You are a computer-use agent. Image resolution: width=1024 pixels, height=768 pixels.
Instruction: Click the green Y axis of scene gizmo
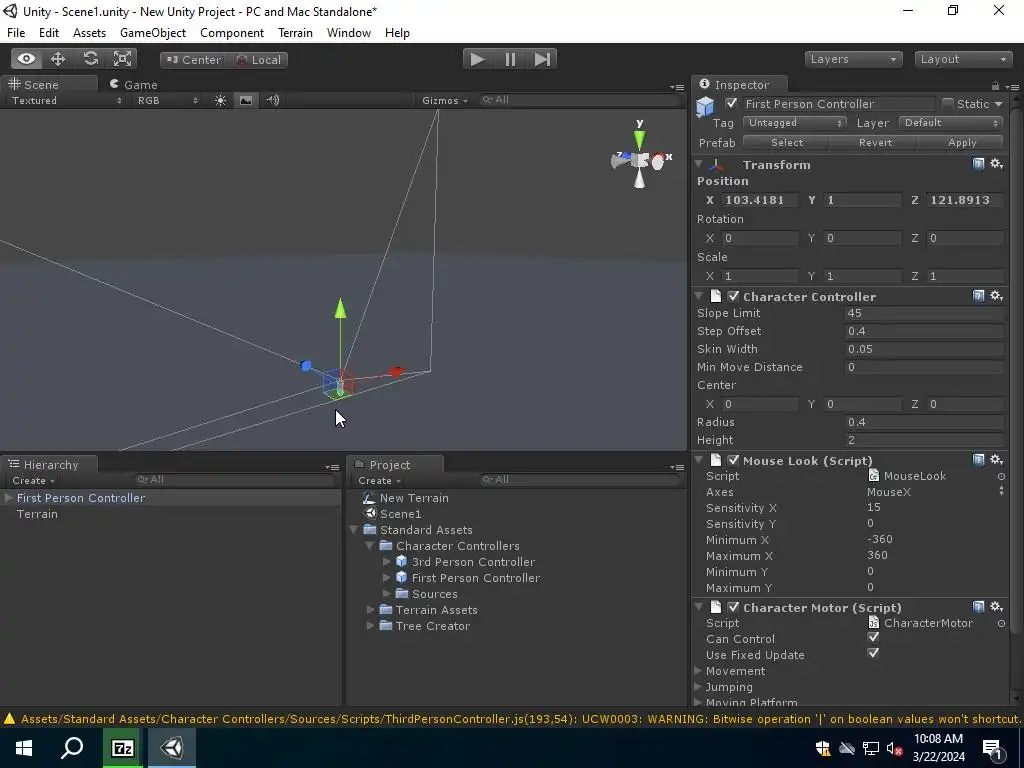click(x=639, y=139)
